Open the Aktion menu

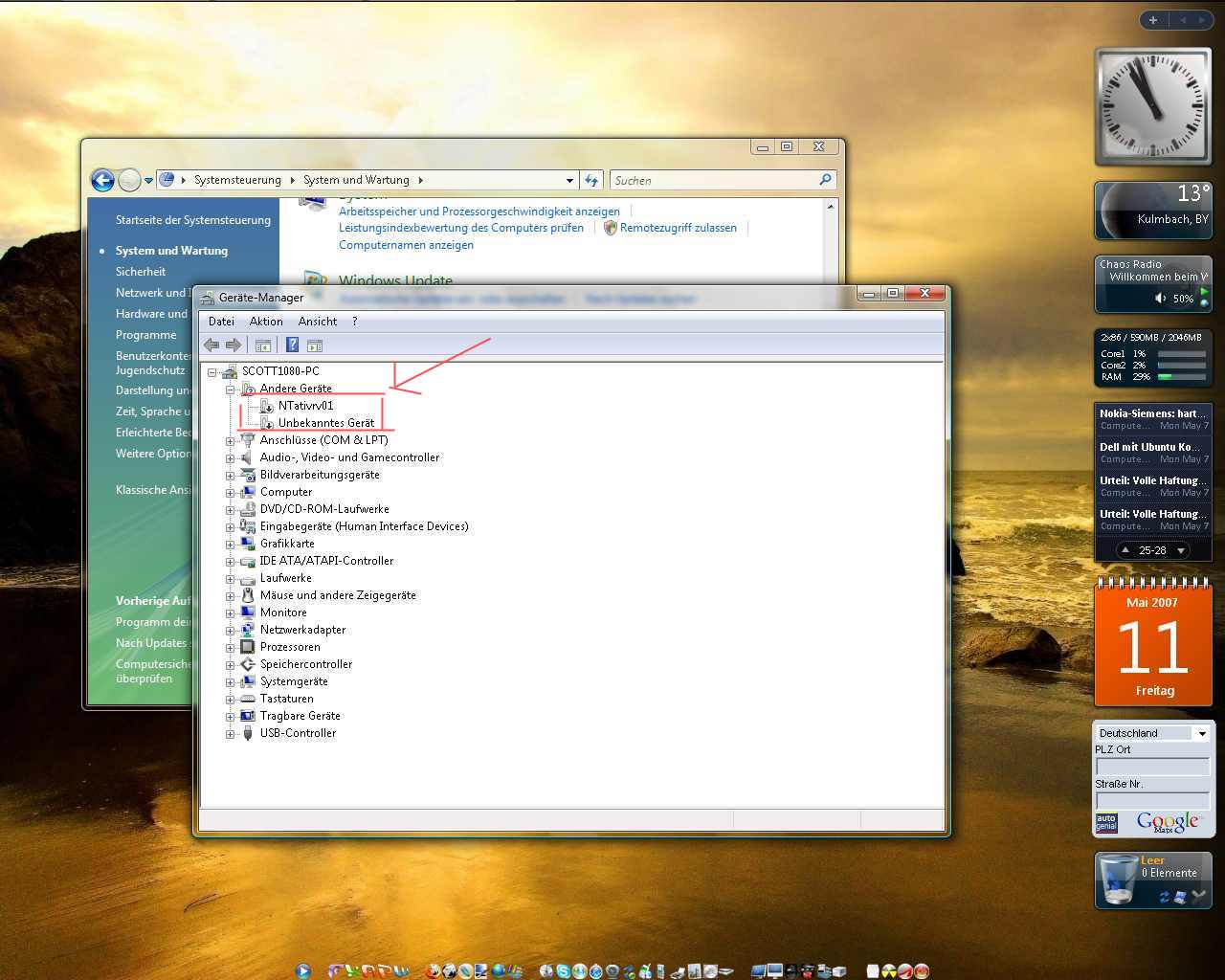(x=266, y=322)
